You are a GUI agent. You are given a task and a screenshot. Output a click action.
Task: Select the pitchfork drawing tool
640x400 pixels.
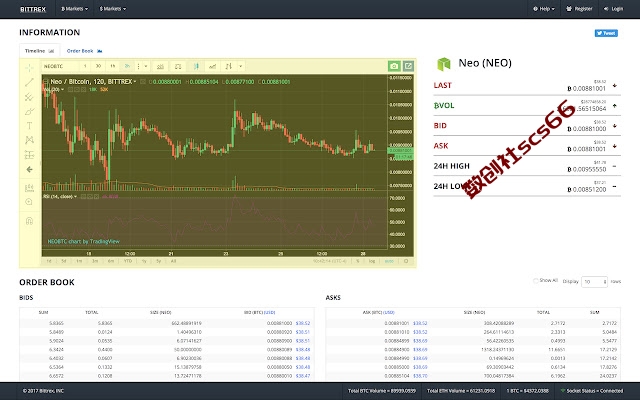[x=29, y=97]
